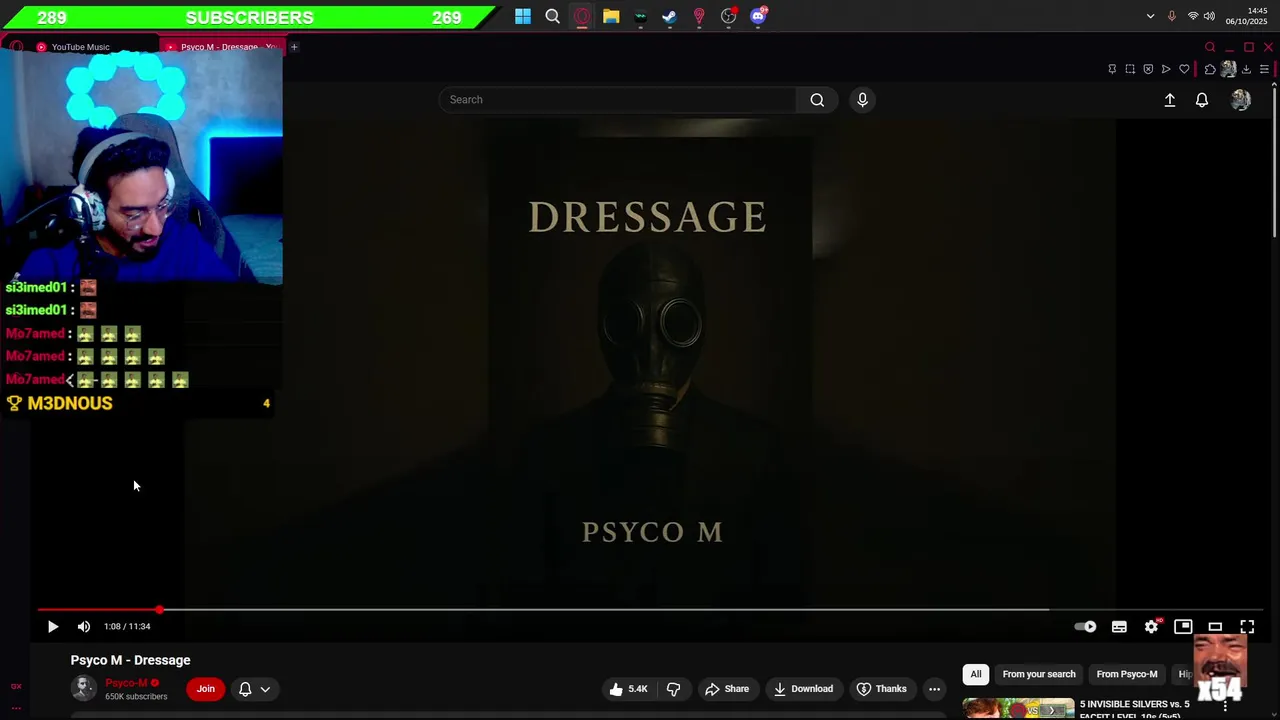
Task: Click the Share button
Action: point(727,689)
